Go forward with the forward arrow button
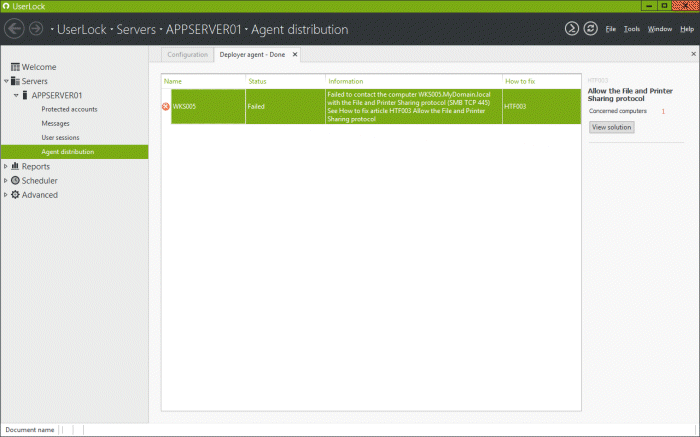Image resolution: width=700 pixels, height=437 pixels. click(x=36, y=29)
